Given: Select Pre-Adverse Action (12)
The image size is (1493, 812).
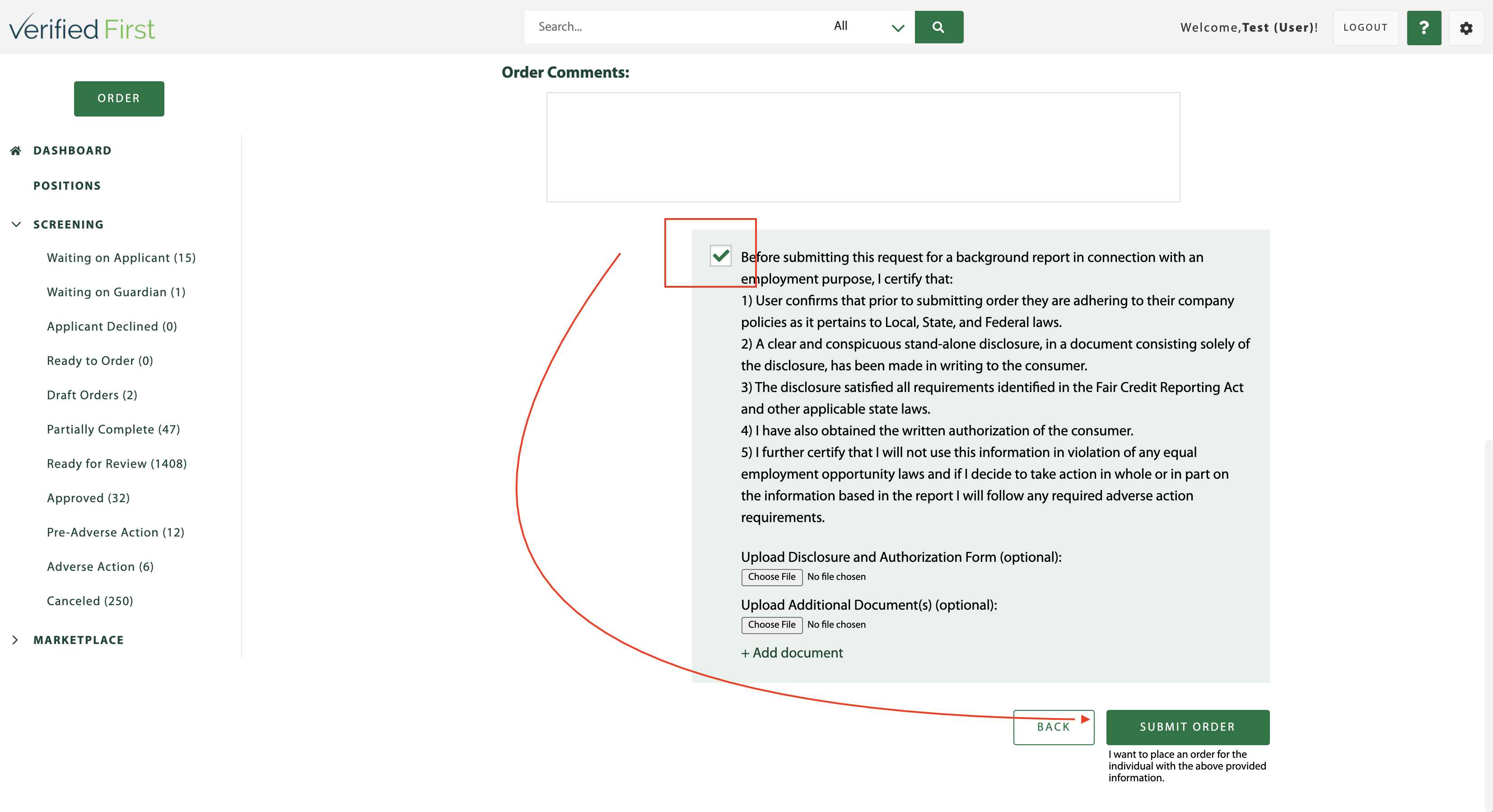Looking at the screenshot, I should 115,532.
